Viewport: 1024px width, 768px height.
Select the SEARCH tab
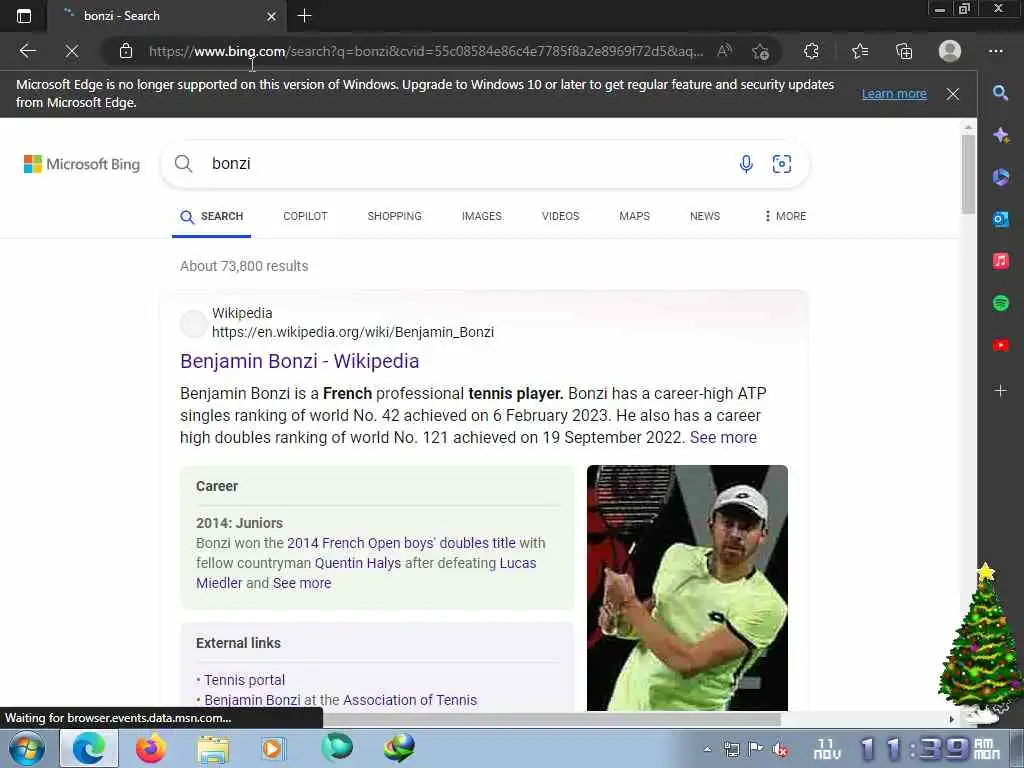(212, 216)
